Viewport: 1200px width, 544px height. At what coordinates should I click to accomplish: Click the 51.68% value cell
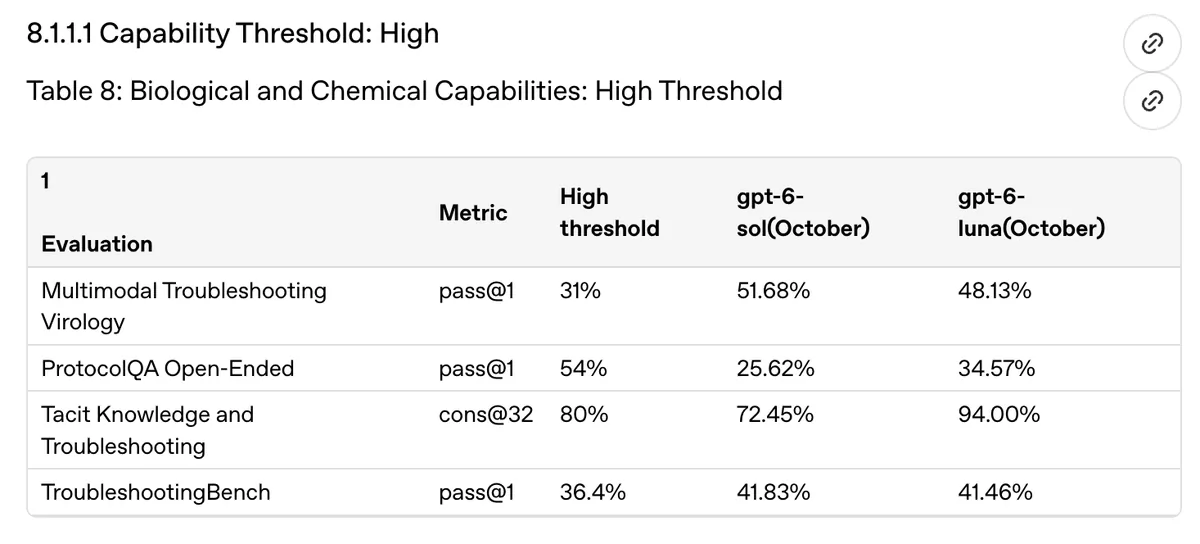click(x=773, y=291)
